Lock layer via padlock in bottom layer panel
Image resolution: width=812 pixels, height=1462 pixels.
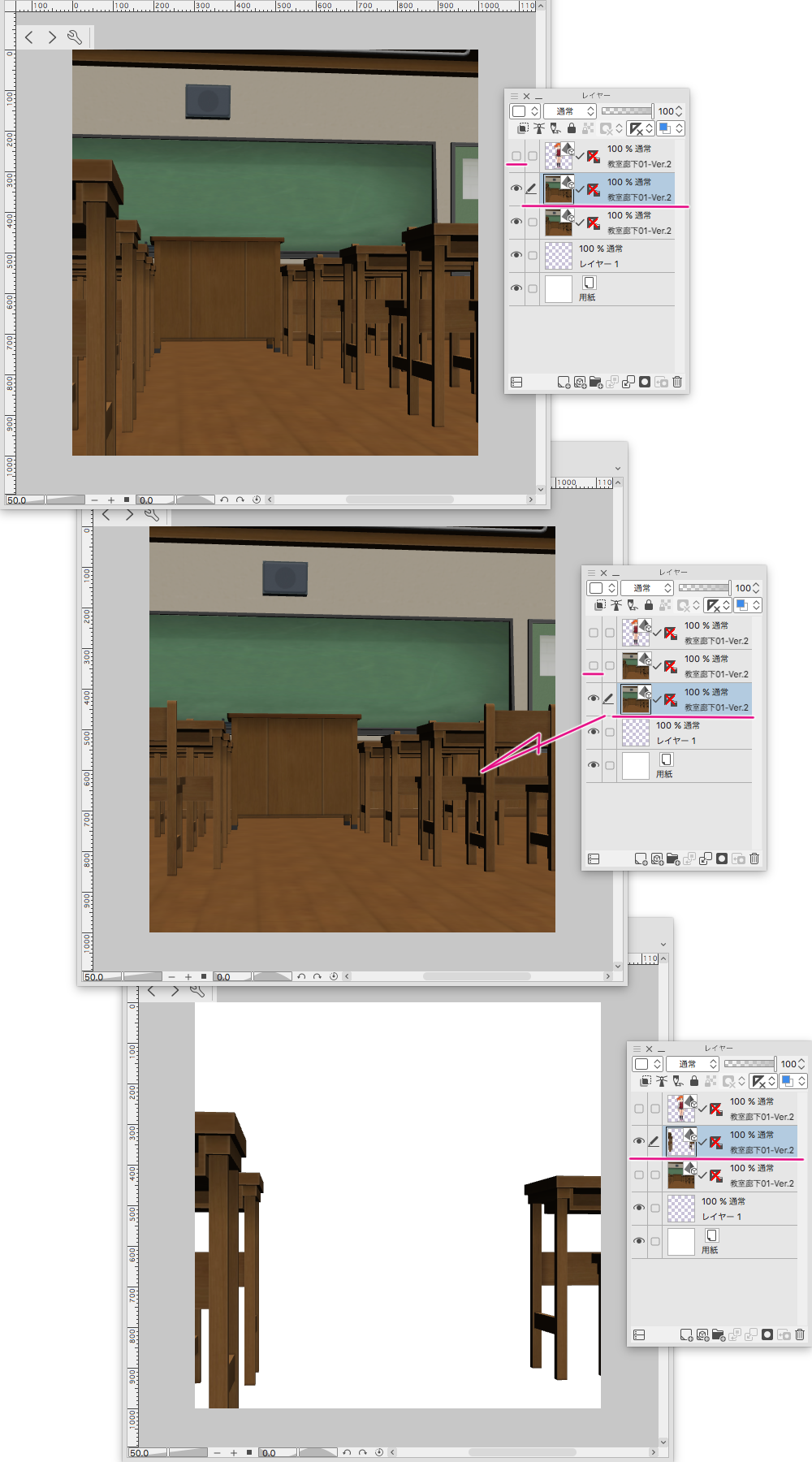point(694,1081)
